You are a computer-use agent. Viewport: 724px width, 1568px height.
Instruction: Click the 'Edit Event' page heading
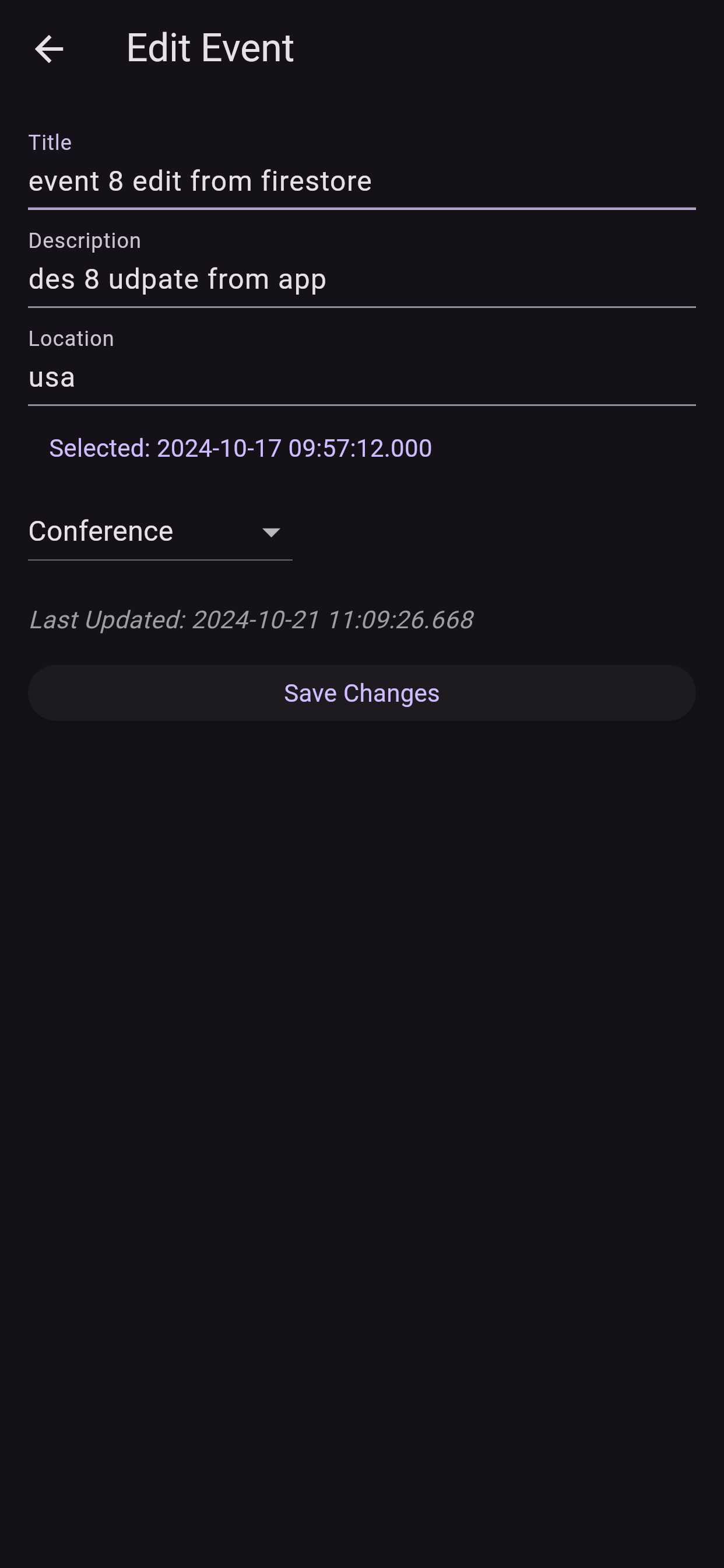point(210,48)
